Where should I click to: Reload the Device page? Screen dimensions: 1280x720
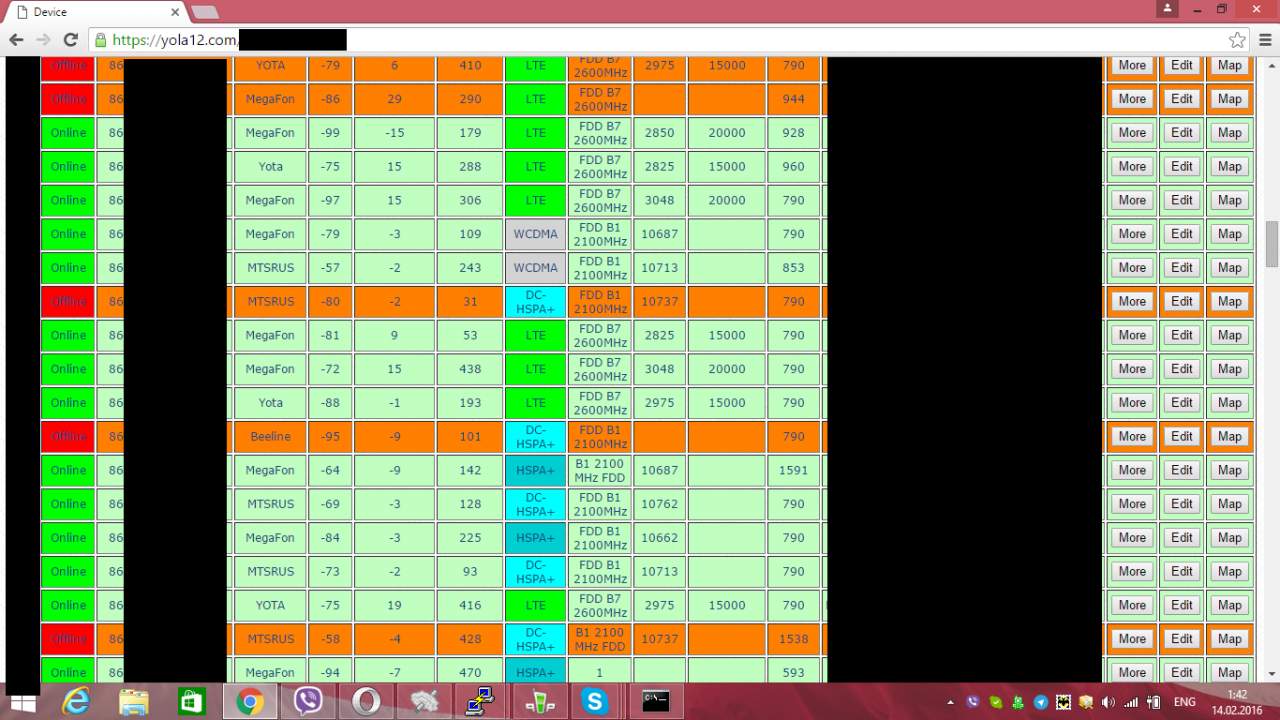click(70, 40)
